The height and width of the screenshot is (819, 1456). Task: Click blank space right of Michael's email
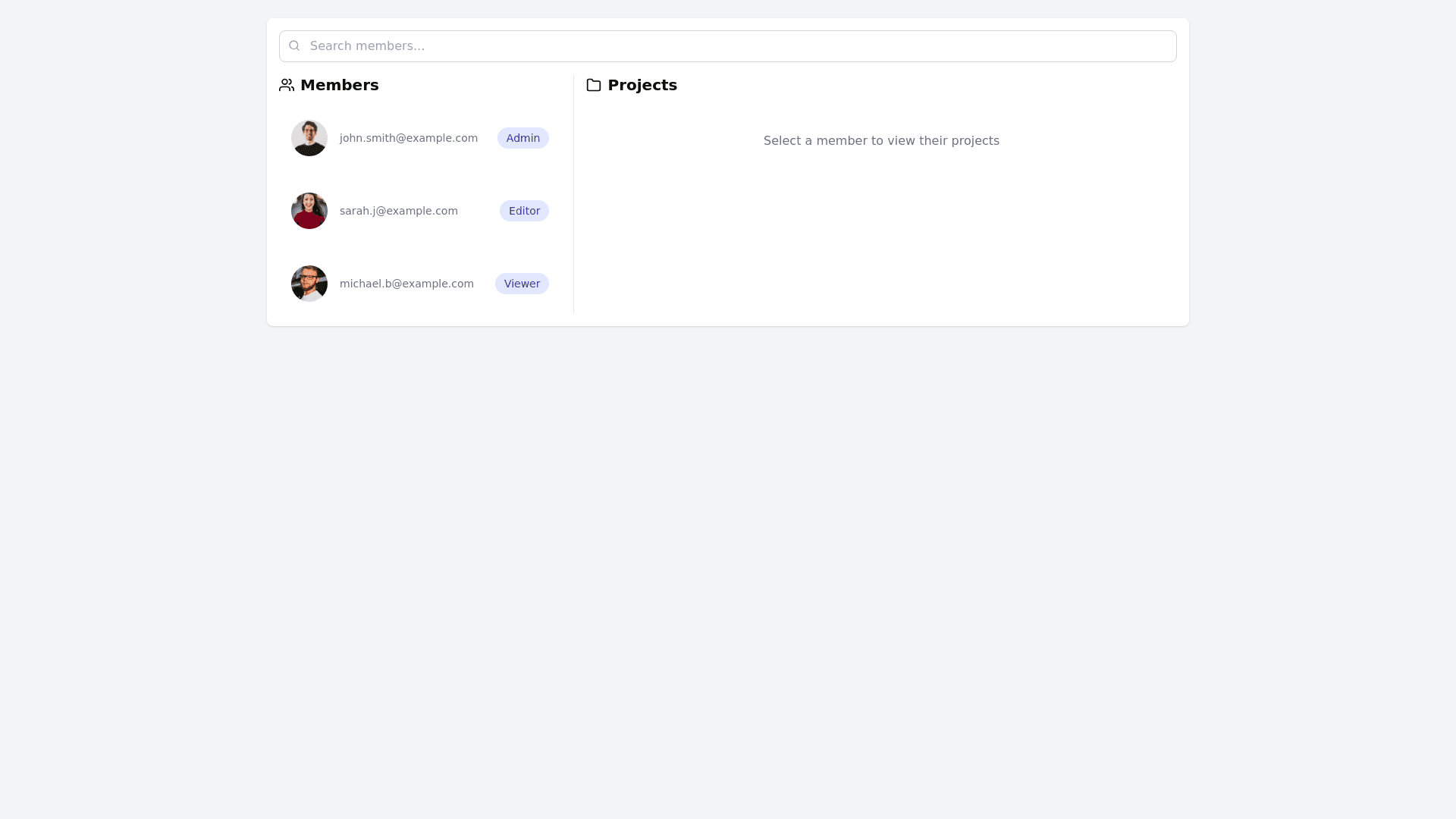tap(485, 284)
